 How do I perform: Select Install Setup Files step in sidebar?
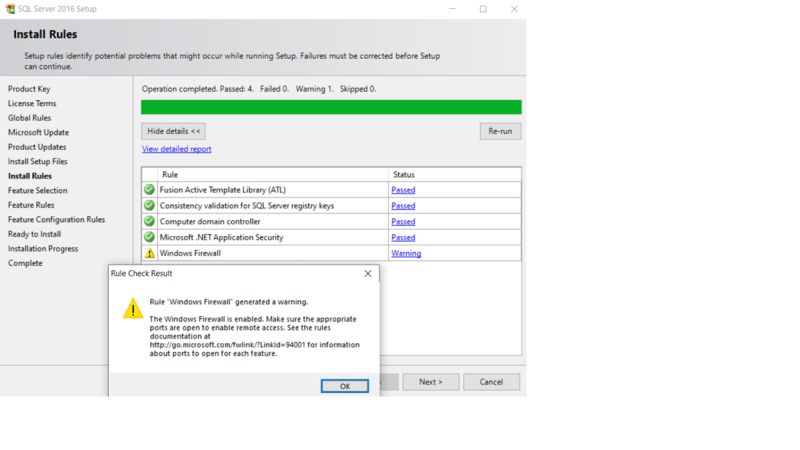click(x=38, y=161)
